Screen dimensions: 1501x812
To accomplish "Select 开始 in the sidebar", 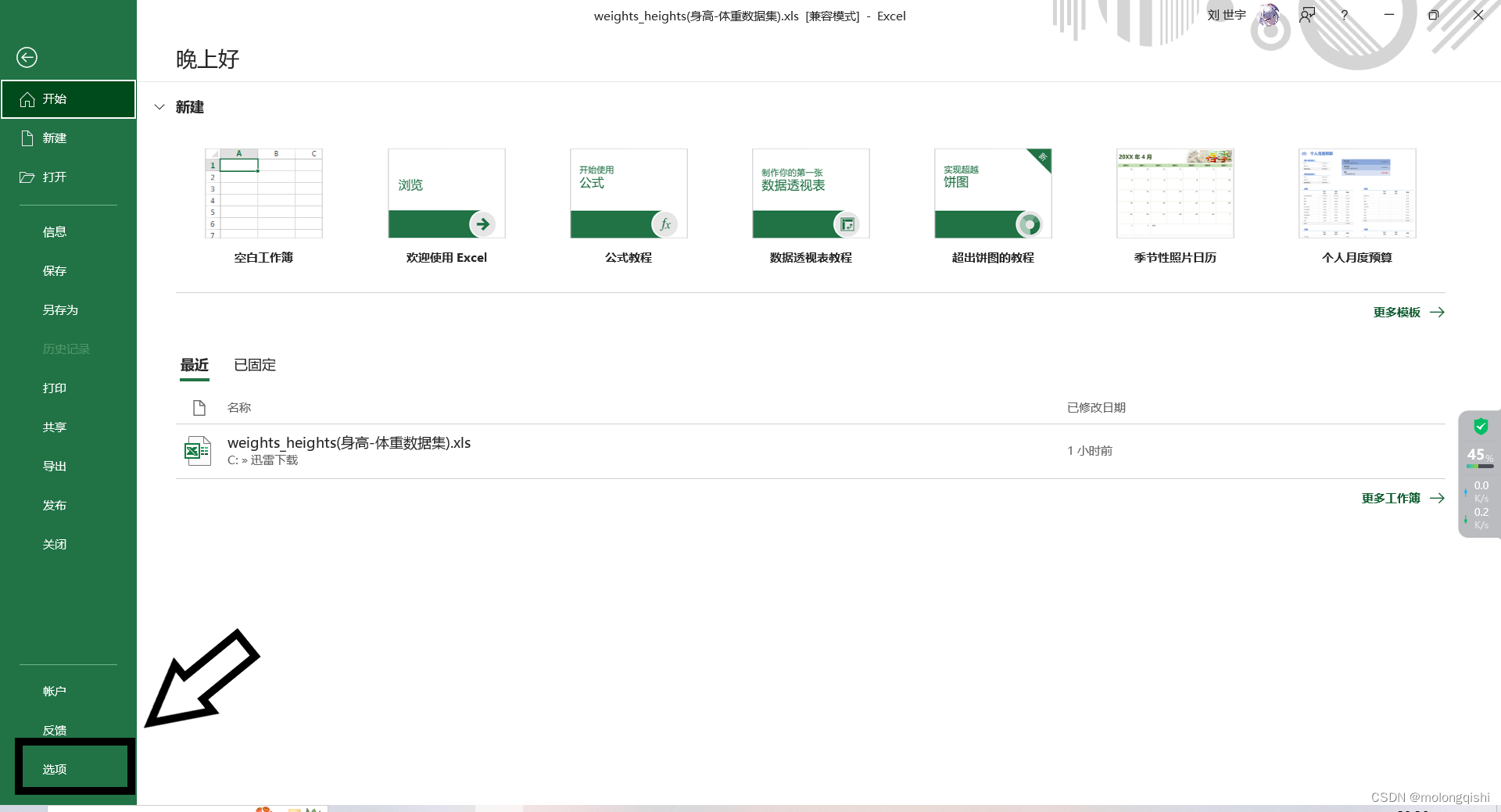I will tap(68, 99).
